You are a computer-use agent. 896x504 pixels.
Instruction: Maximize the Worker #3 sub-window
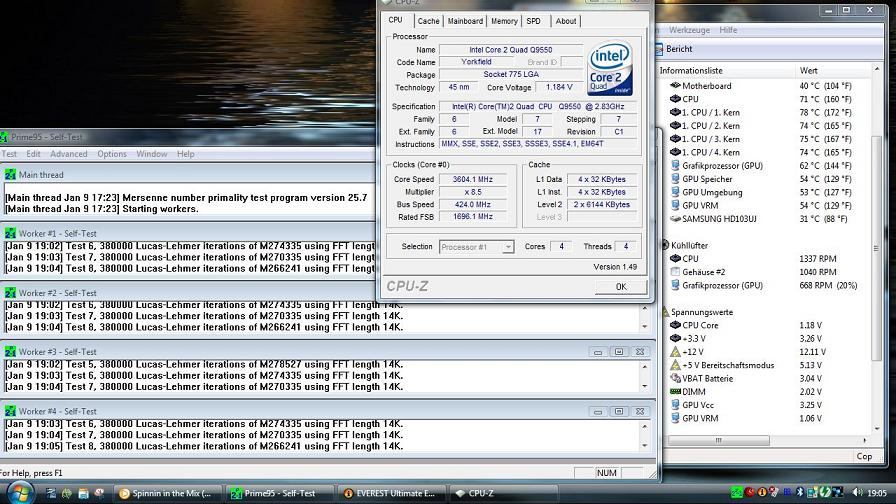(x=619, y=352)
